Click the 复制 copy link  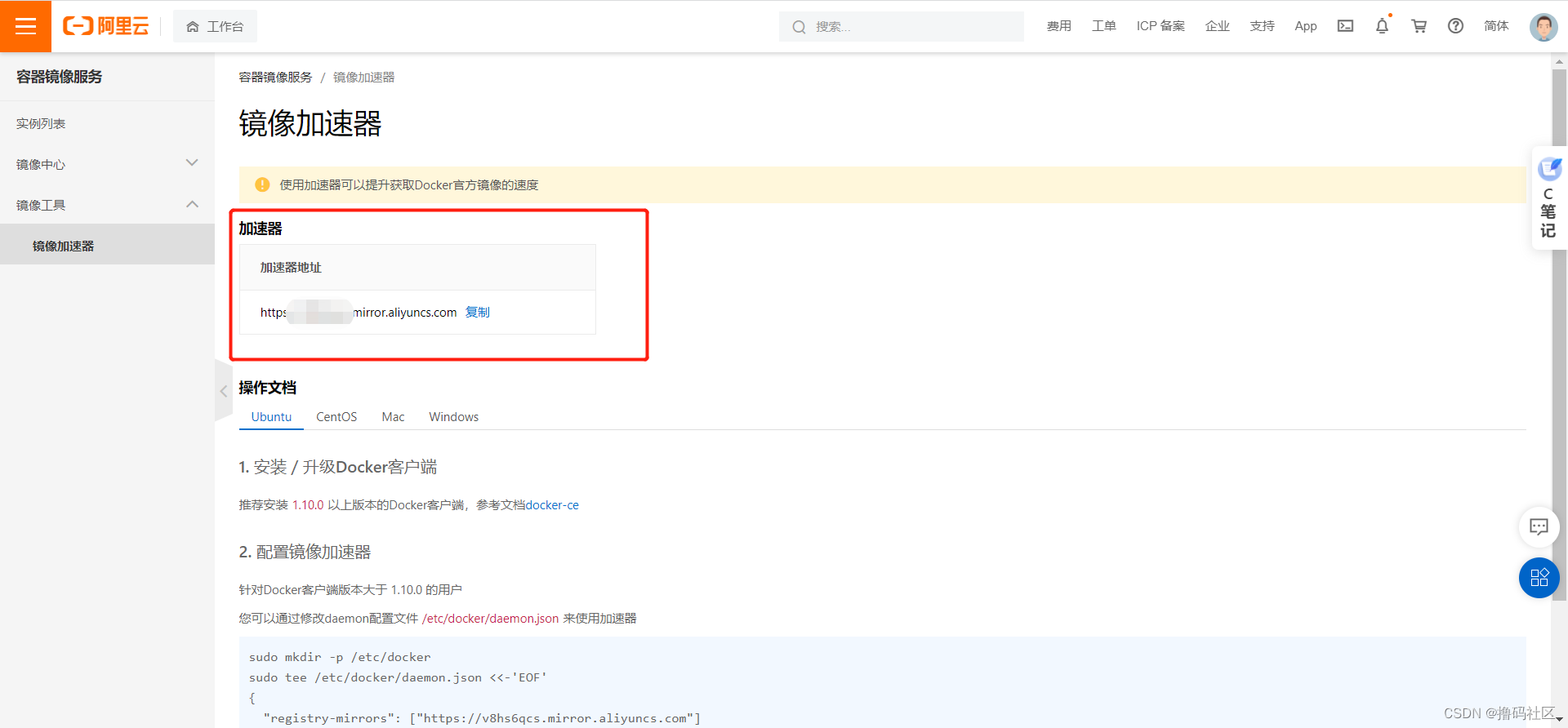[x=478, y=312]
